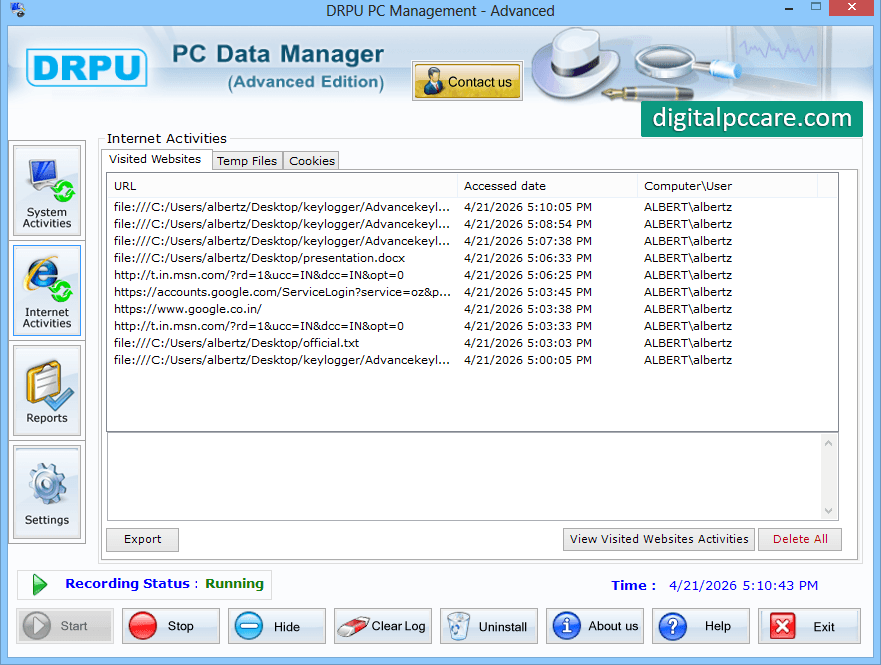Sort by Accessed date column header
Image resolution: width=881 pixels, height=665 pixels.
pyautogui.click(x=547, y=186)
